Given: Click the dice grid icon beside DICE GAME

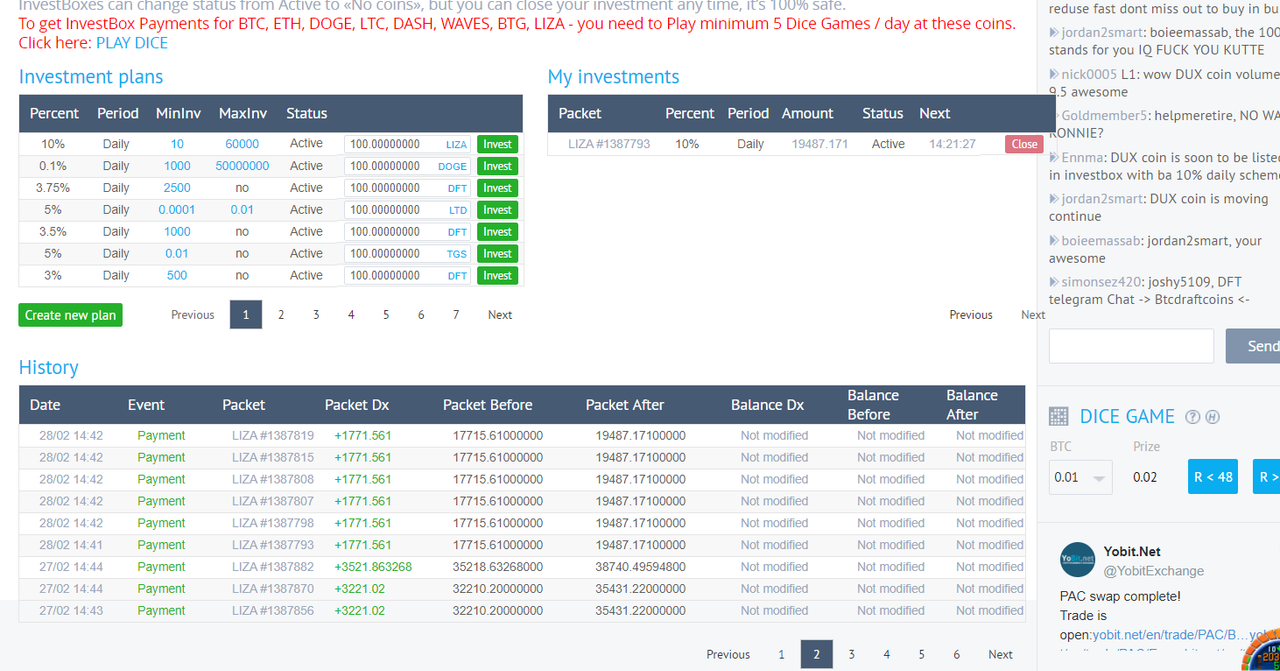Looking at the screenshot, I should 1058,417.
